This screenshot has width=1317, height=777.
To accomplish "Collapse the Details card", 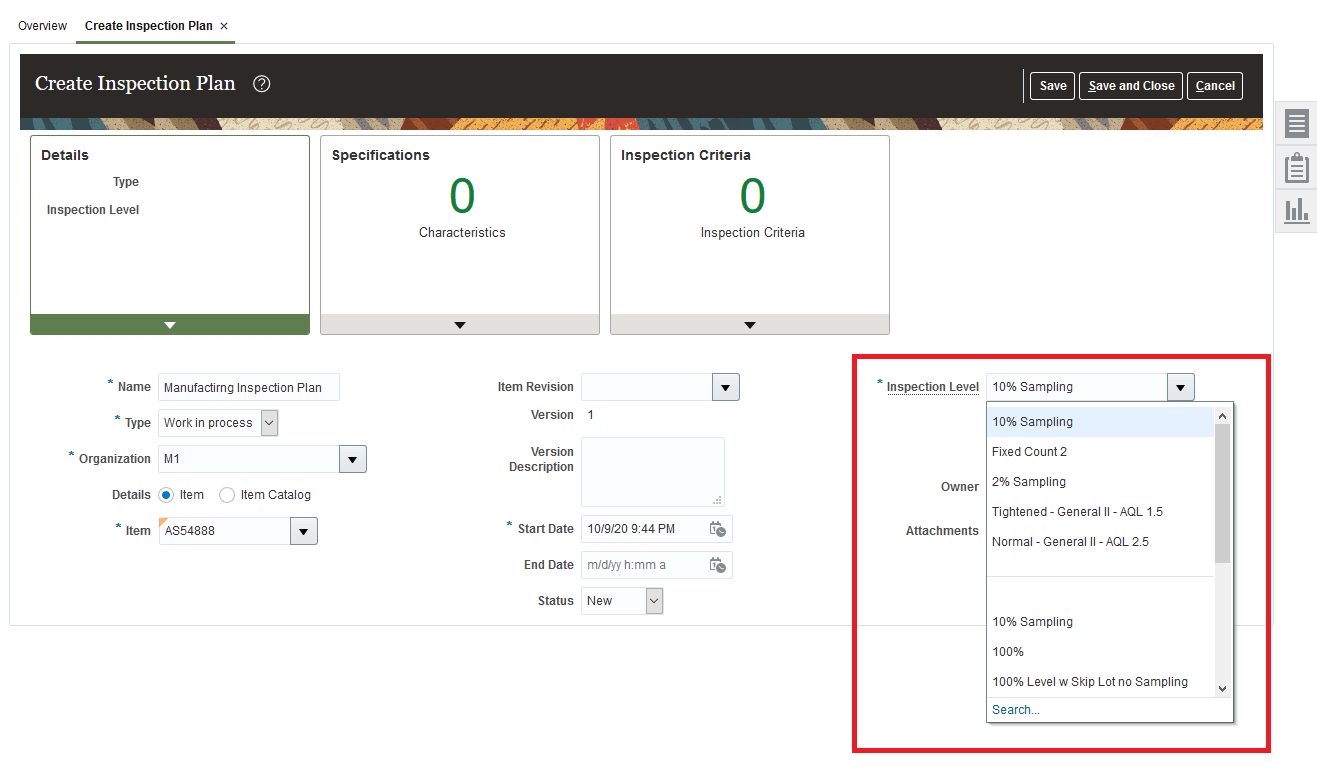I will [168, 324].
